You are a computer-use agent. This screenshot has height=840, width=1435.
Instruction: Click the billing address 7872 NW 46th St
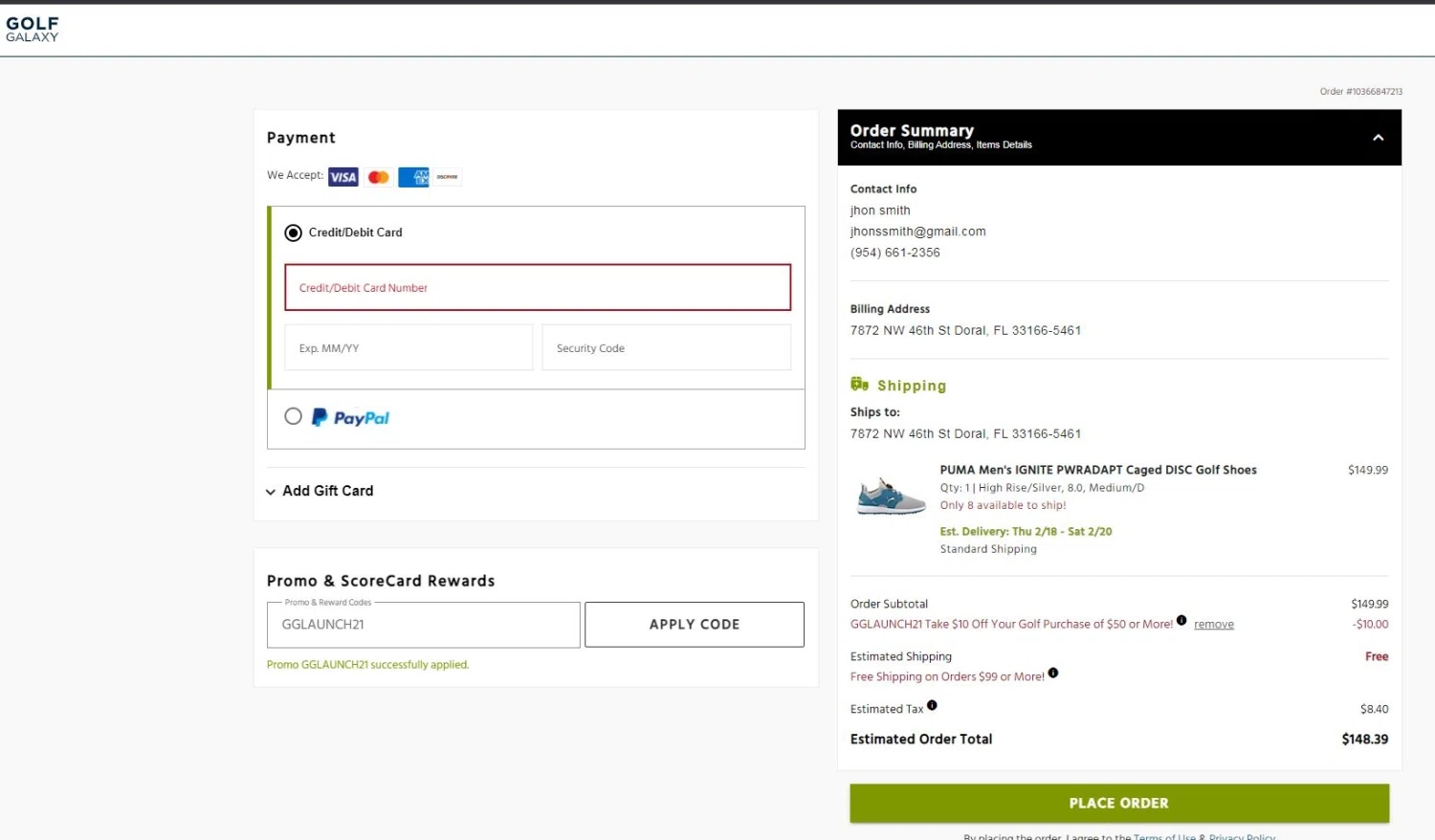tap(966, 330)
